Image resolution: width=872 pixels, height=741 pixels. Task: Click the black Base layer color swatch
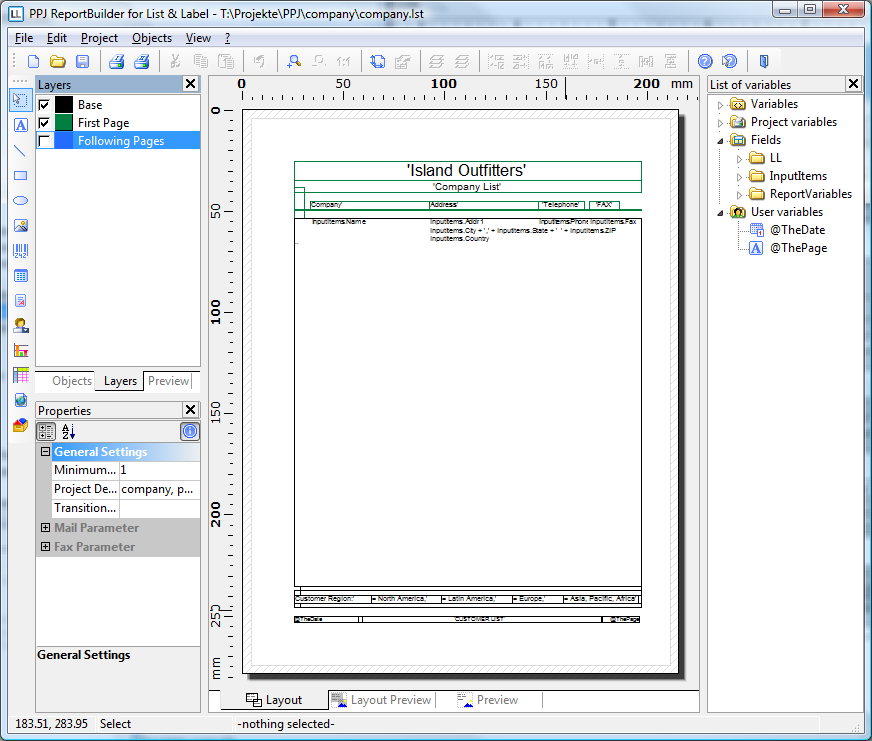pyautogui.click(x=64, y=105)
